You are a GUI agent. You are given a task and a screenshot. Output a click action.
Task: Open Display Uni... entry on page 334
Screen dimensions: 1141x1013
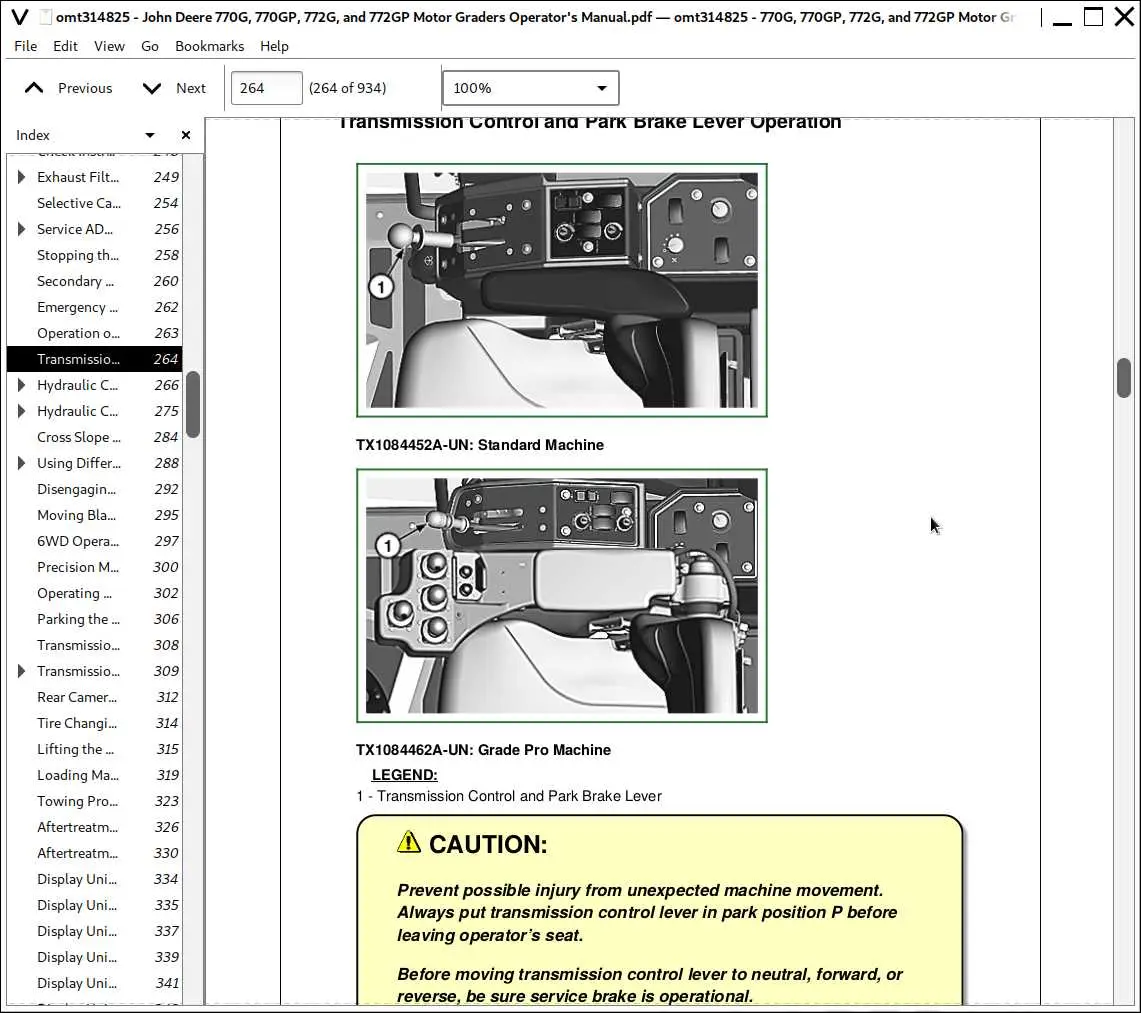(95, 879)
